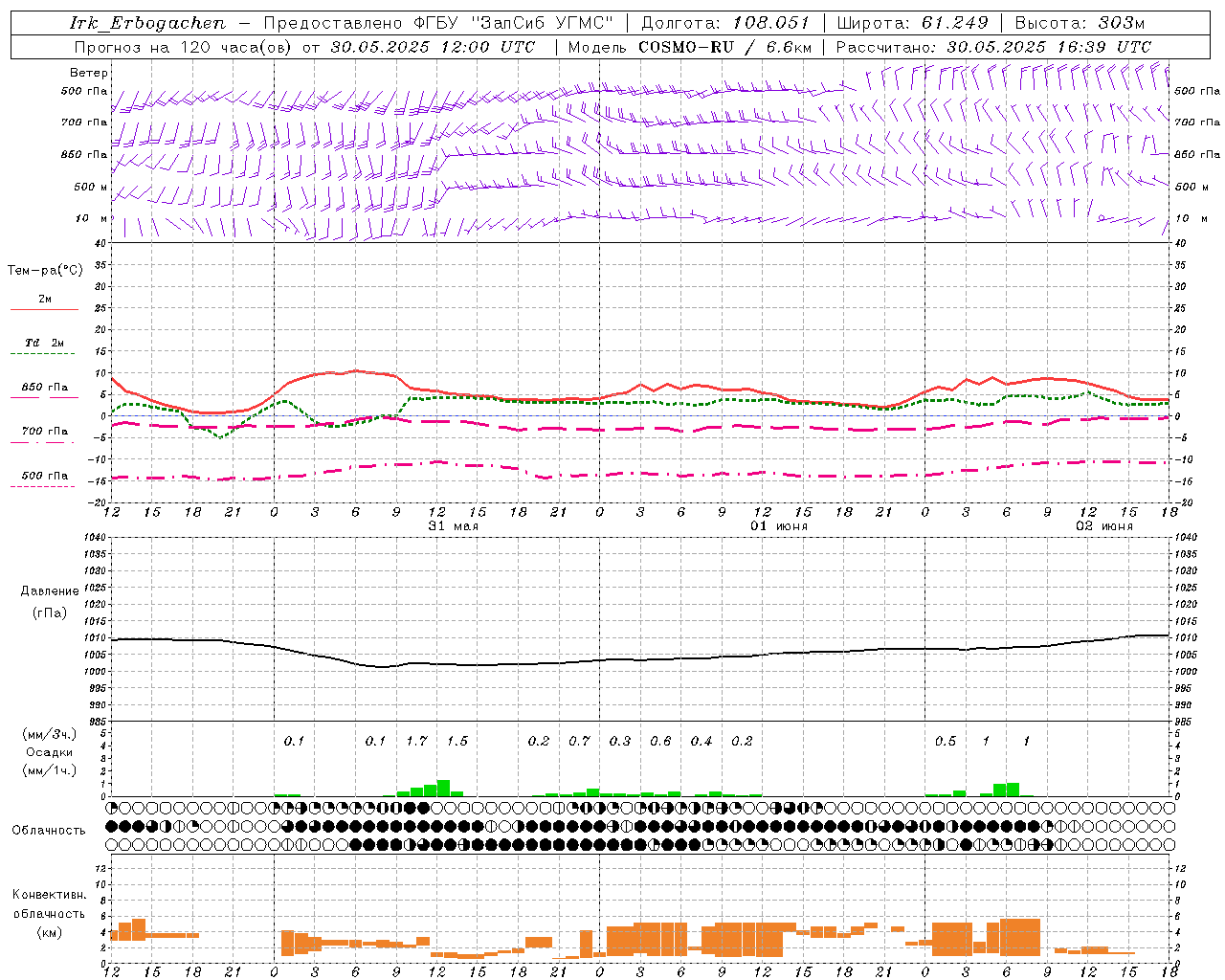Click the station name Irk_Erbogachen in the header
The height and width of the screenshot is (980, 1225).
148,23
